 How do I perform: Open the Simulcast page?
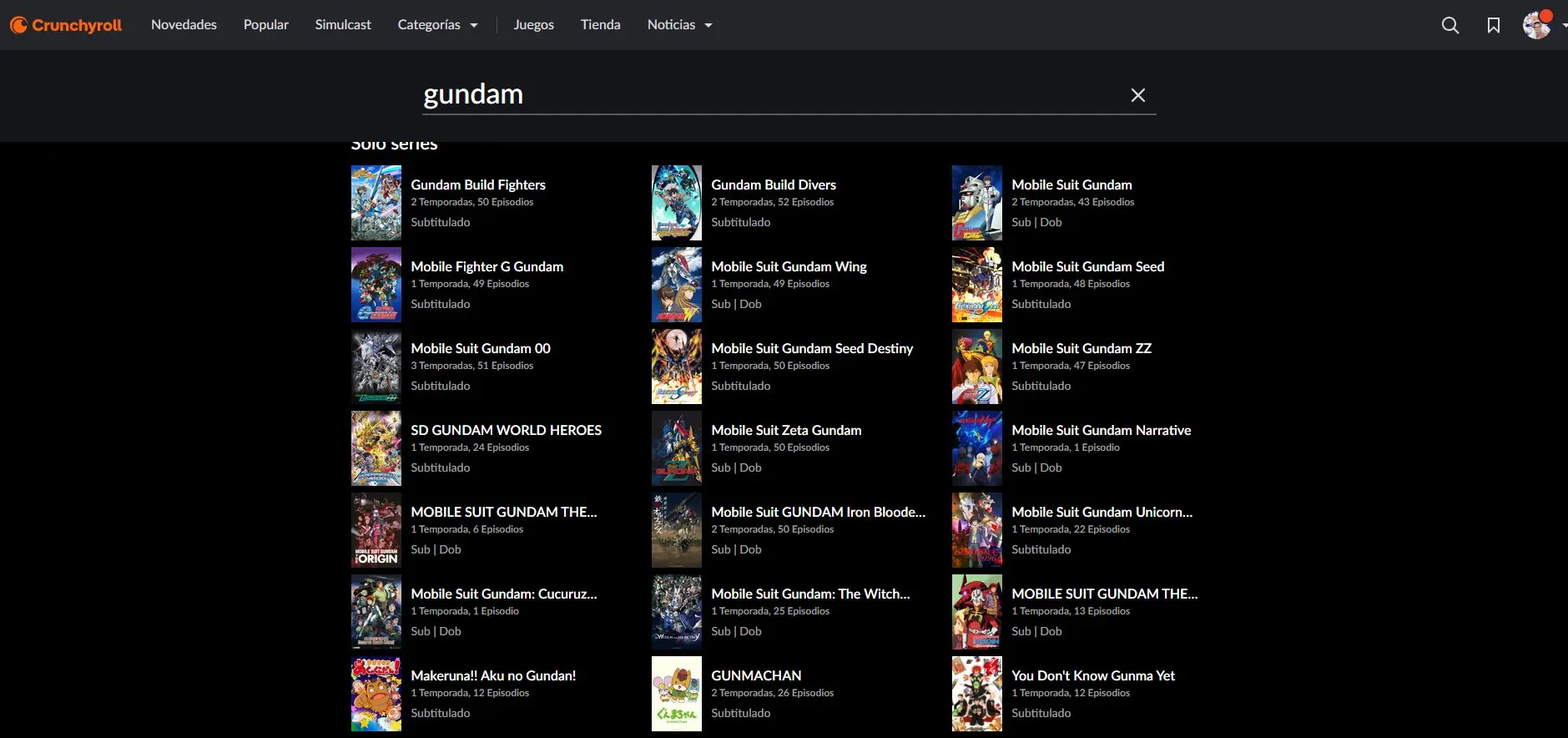(343, 25)
